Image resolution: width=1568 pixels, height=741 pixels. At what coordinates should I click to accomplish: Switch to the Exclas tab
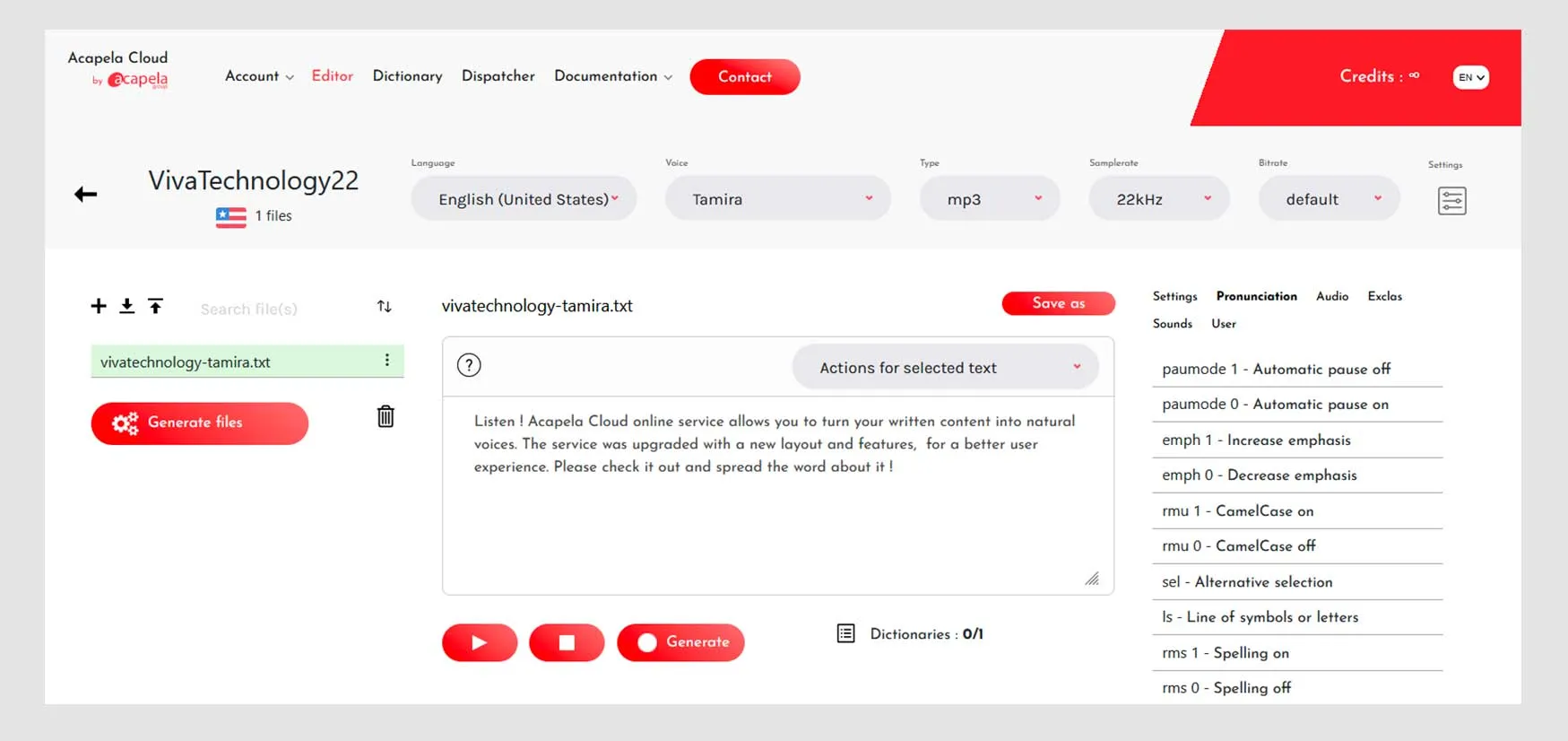[1384, 296]
